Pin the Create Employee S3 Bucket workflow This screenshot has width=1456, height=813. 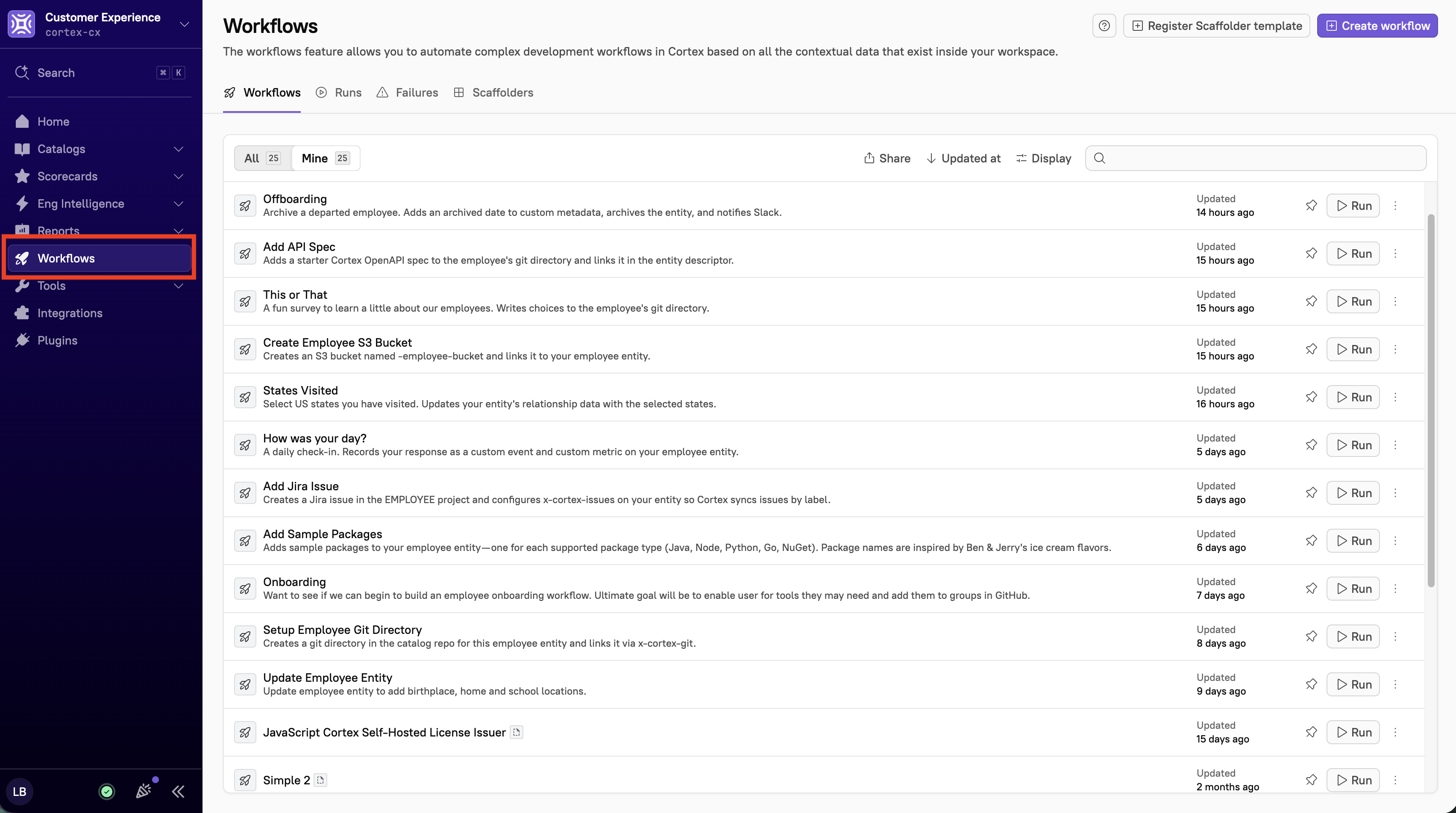click(1311, 349)
